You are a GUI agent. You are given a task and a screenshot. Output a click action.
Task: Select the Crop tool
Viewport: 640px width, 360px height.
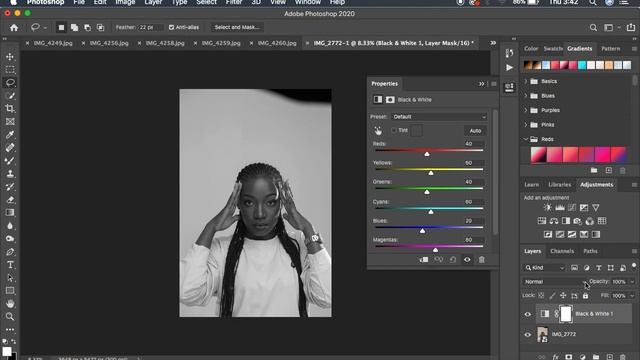10,109
